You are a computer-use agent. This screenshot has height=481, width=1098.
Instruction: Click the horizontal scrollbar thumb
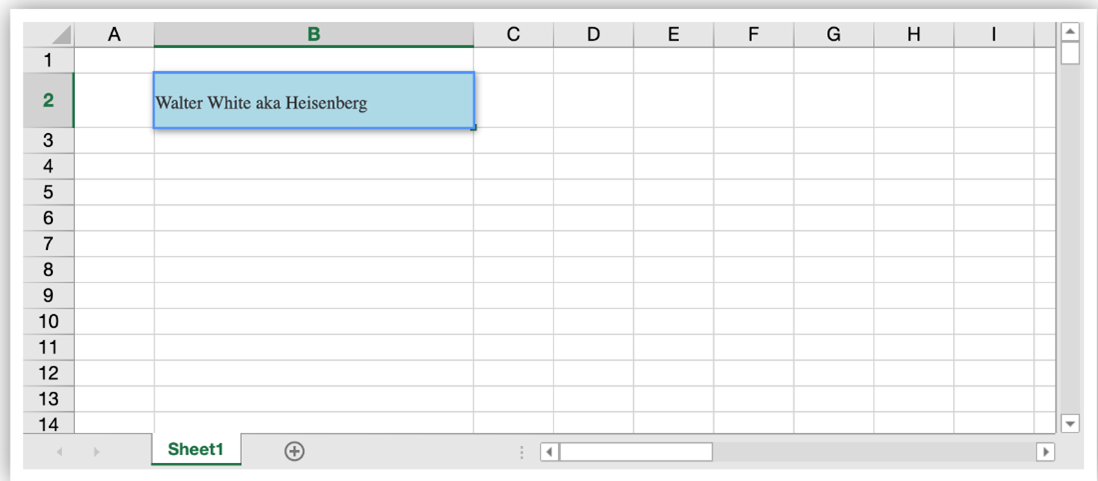tap(635, 452)
